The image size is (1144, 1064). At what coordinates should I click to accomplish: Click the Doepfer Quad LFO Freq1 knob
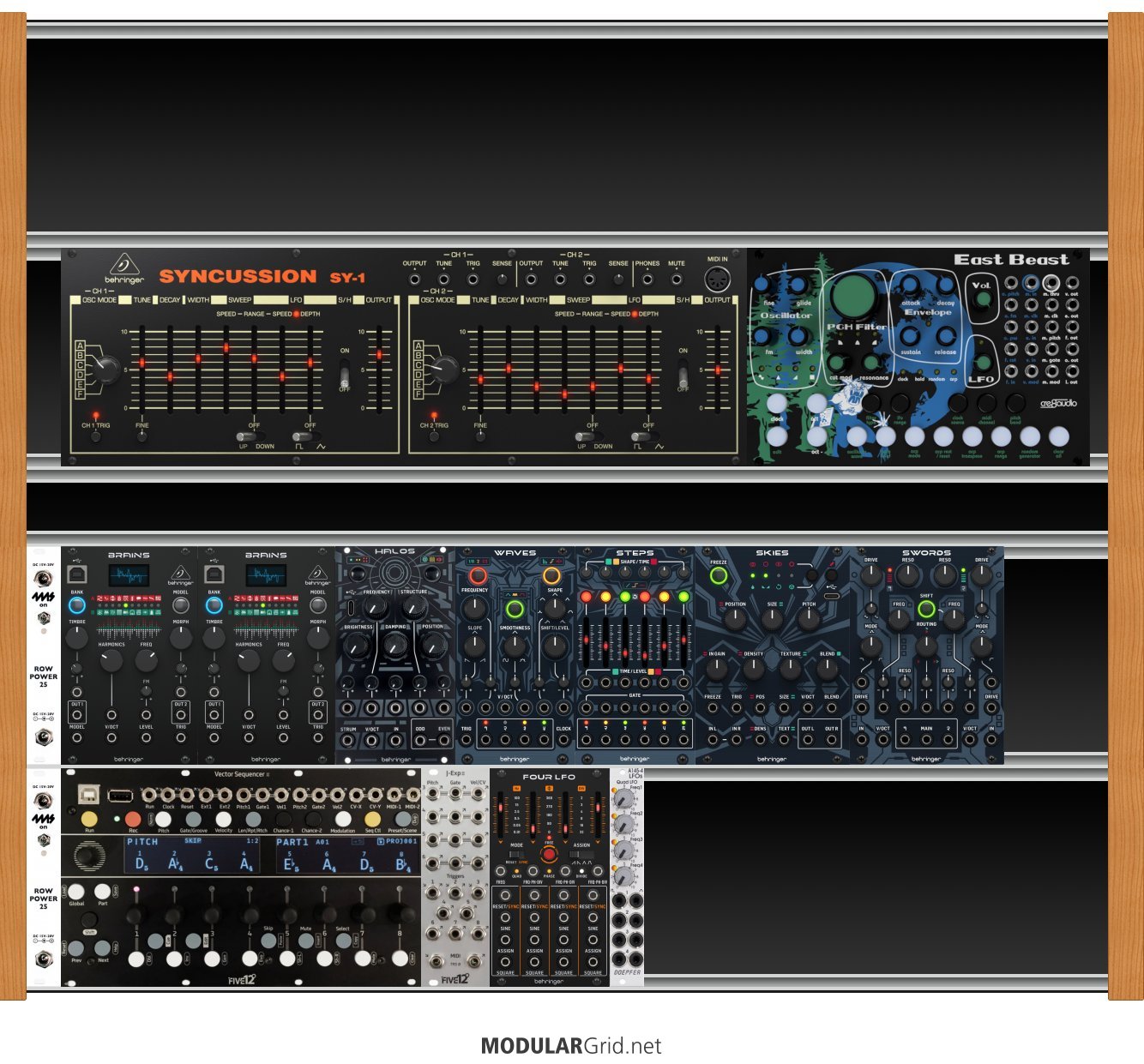point(626,799)
